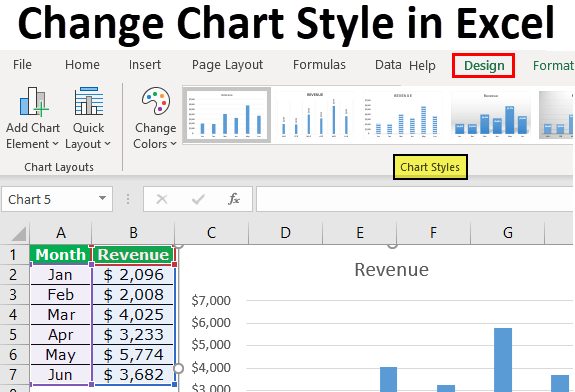This screenshot has width=575, height=392.
Task: Select all cells using corner triangle
Action: point(19,234)
